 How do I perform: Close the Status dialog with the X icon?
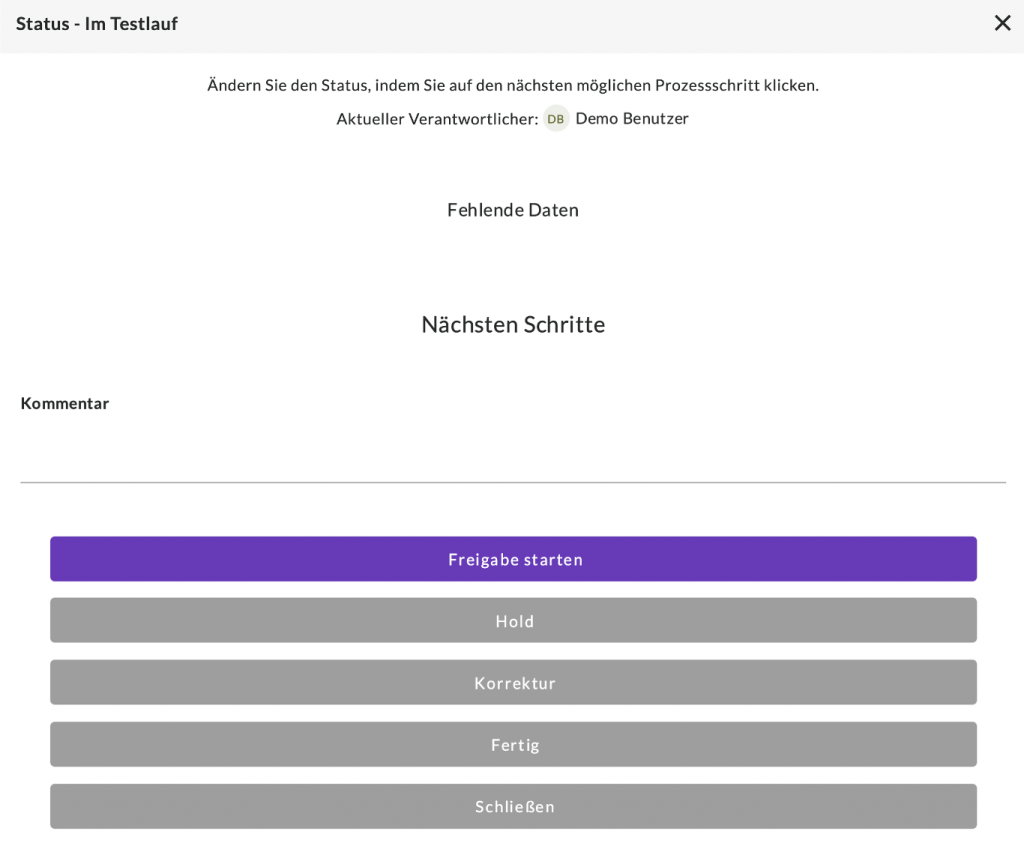coord(1002,23)
